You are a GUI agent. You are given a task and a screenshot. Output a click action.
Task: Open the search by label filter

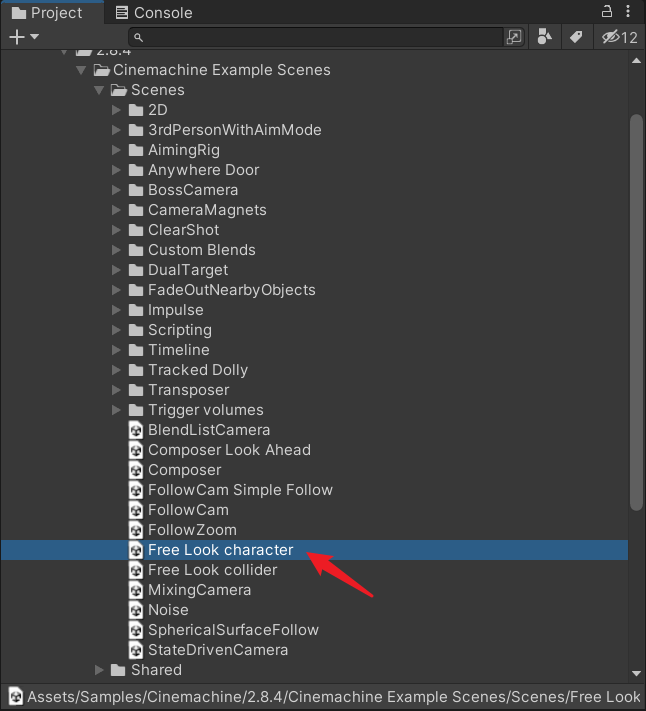tap(576, 37)
